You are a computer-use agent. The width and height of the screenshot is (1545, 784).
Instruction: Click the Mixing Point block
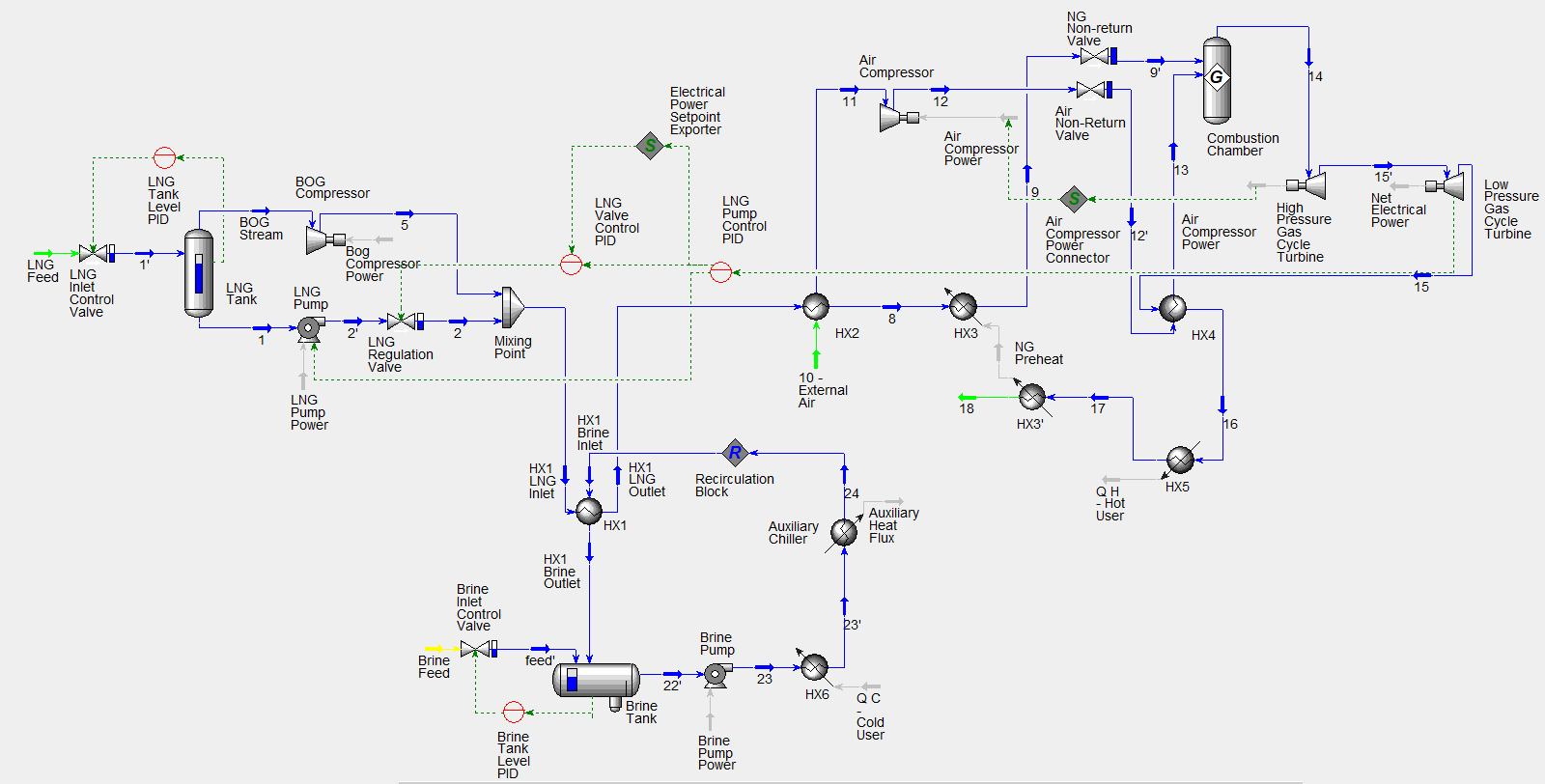coord(512,308)
